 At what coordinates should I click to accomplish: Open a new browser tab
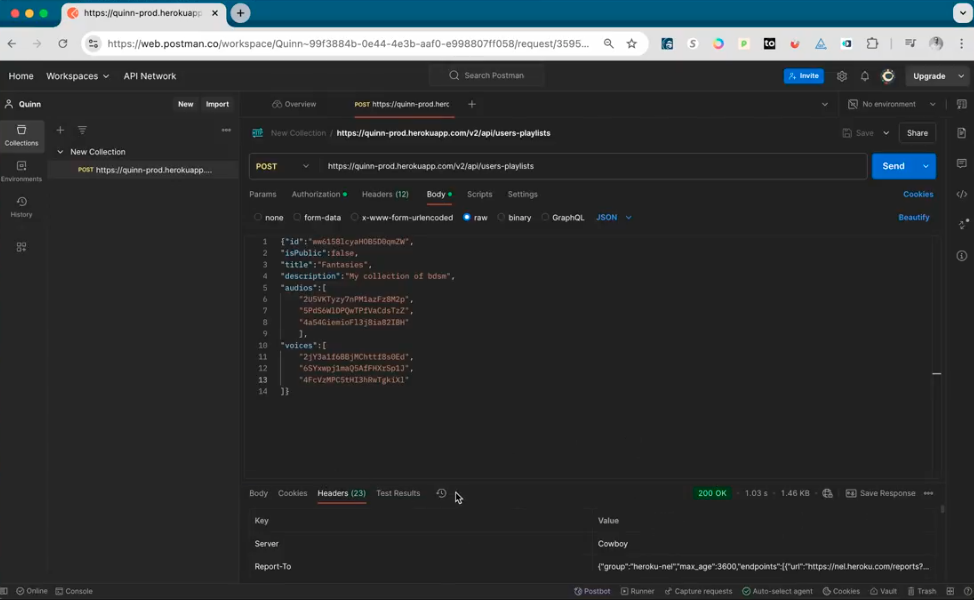click(x=240, y=13)
